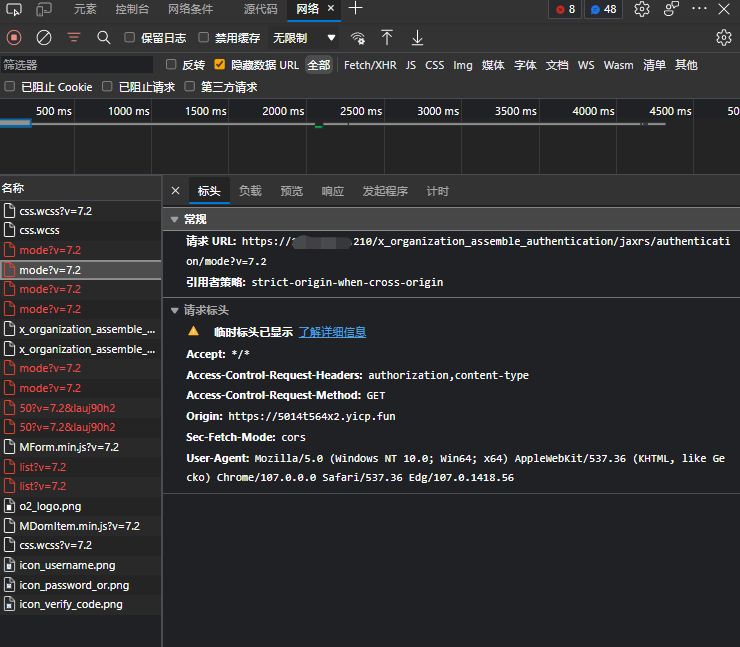This screenshot has width=740, height=647.
Task: Switch to the 响应 tab
Action: (x=332, y=191)
